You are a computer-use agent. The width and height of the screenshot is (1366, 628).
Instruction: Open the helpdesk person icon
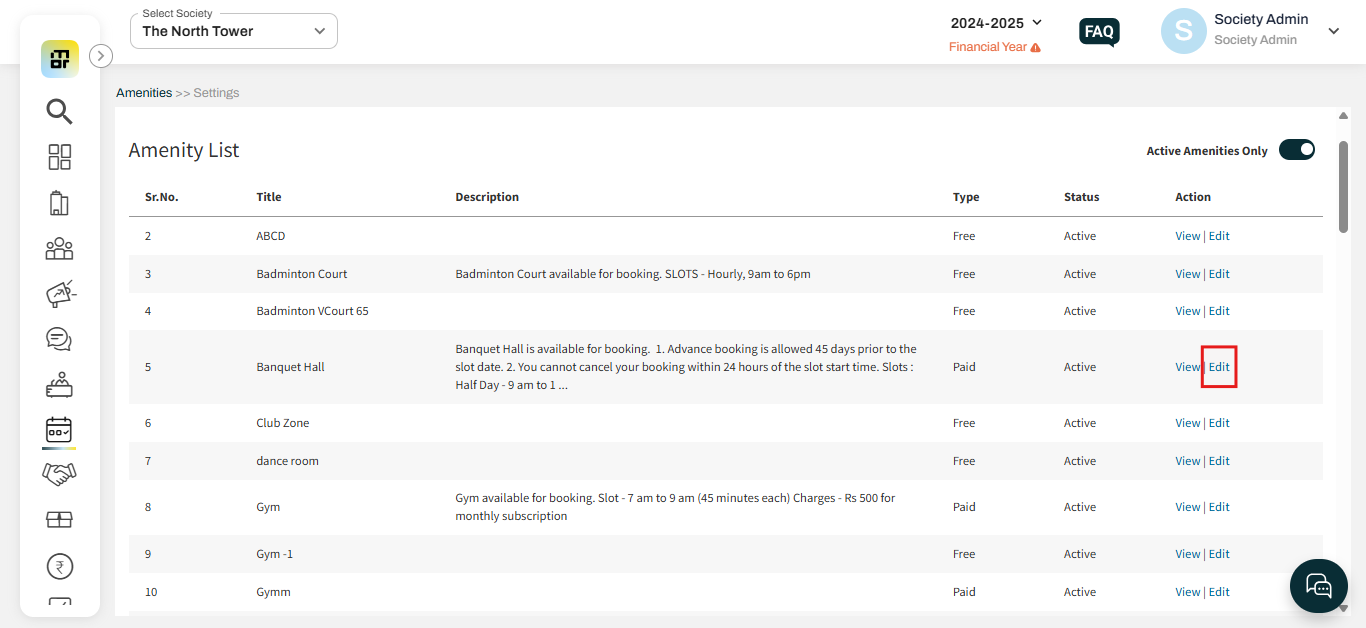pyautogui.click(x=60, y=385)
